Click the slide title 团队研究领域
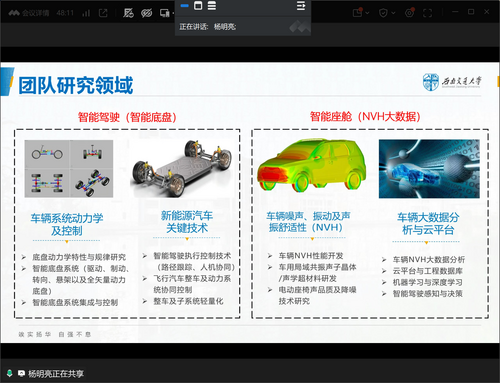The width and height of the screenshot is (500, 383). (76, 85)
